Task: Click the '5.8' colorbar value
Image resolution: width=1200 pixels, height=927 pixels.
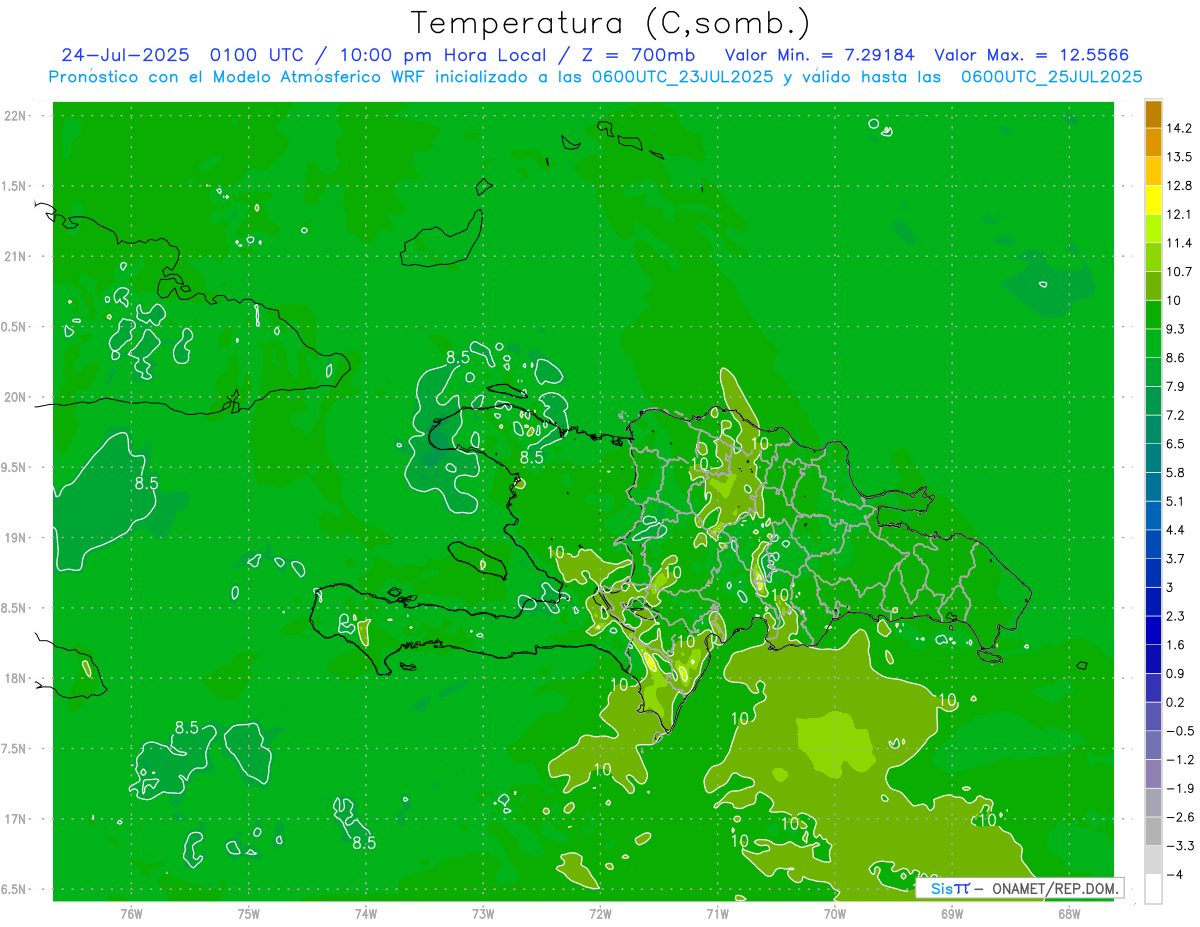Action: (x=1177, y=472)
